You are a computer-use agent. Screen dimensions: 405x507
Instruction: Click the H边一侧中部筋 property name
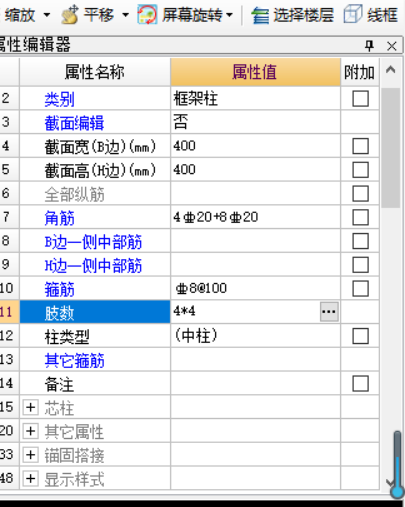pos(93,265)
